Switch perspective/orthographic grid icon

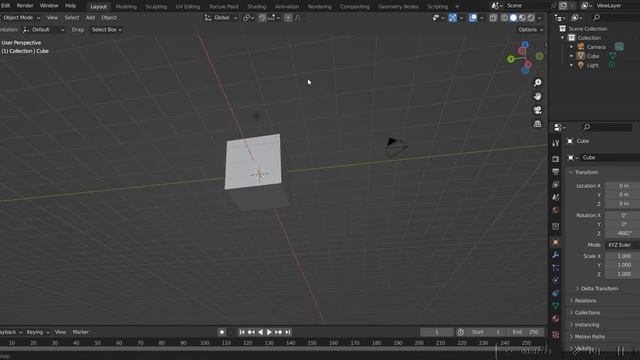point(538,124)
